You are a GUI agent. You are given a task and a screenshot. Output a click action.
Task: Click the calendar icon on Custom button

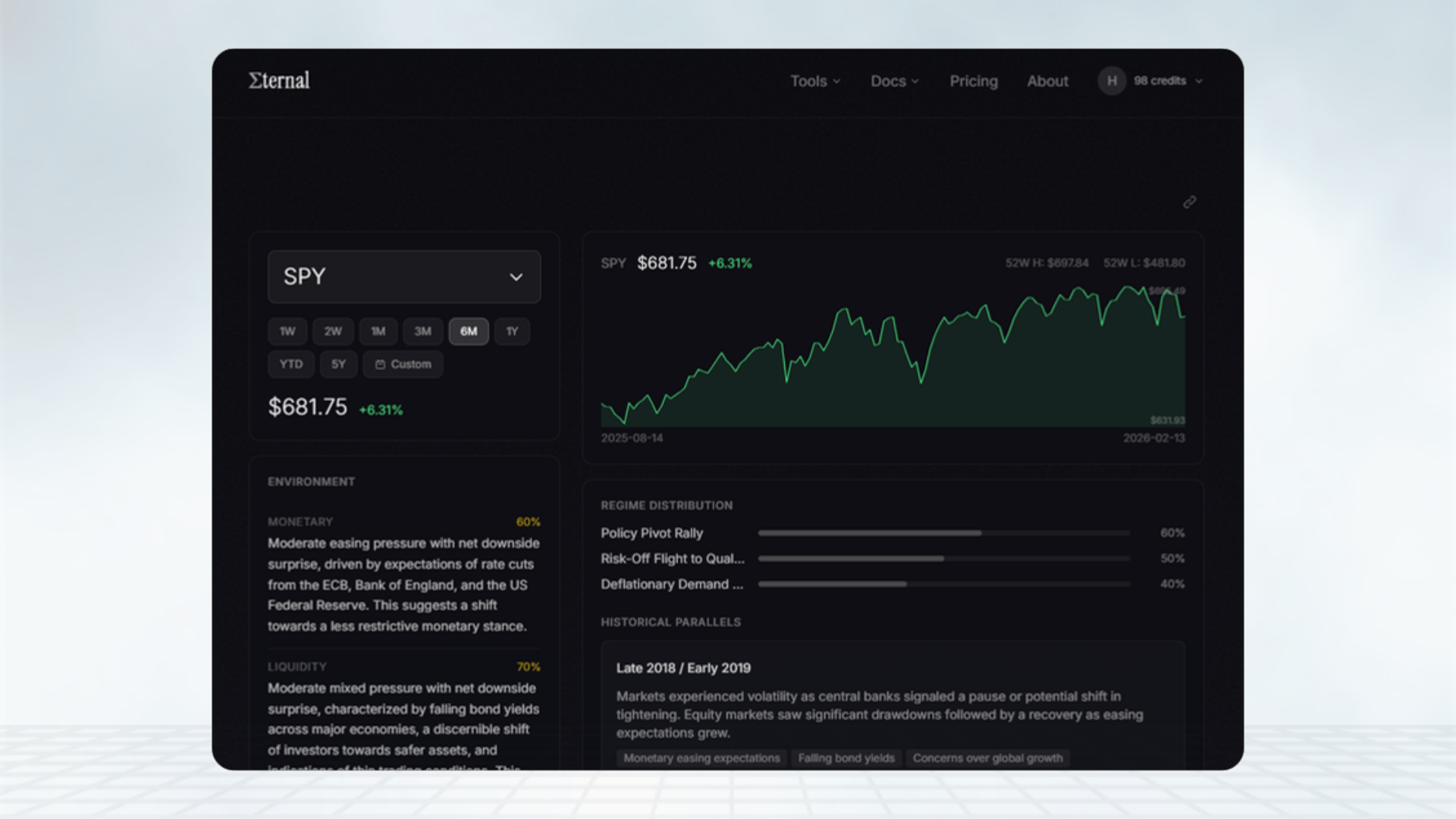tap(381, 364)
